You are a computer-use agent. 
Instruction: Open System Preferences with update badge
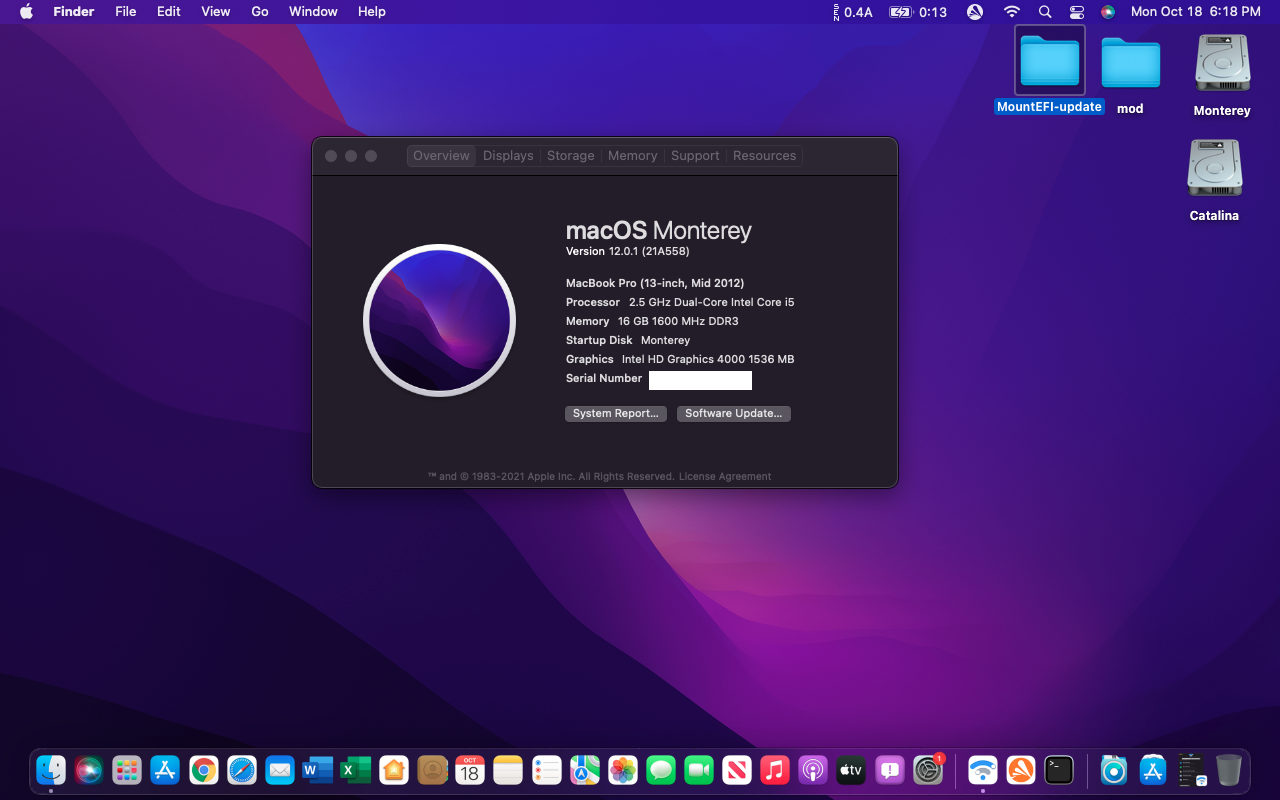pyautogui.click(x=928, y=770)
